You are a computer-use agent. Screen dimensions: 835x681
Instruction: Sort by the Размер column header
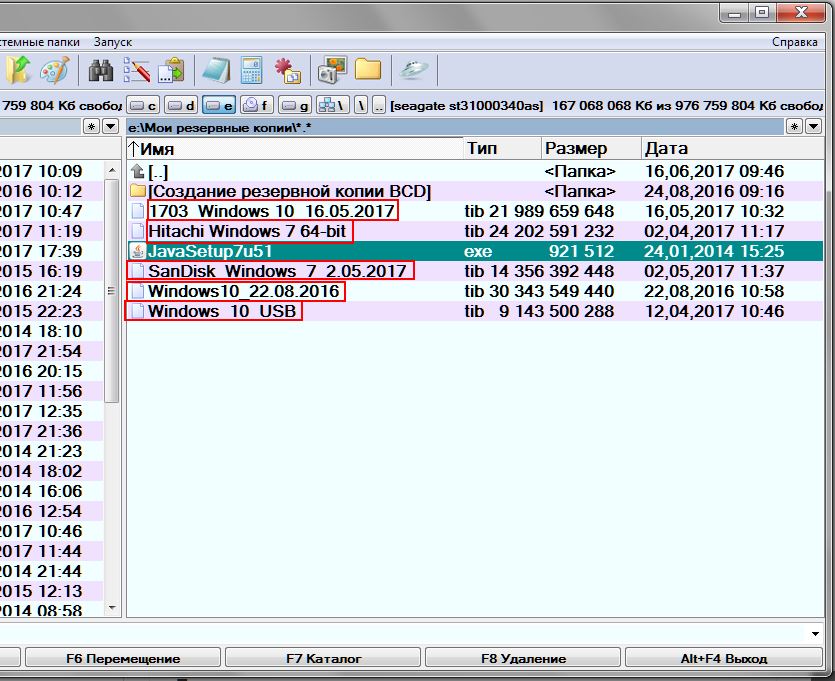coord(592,149)
